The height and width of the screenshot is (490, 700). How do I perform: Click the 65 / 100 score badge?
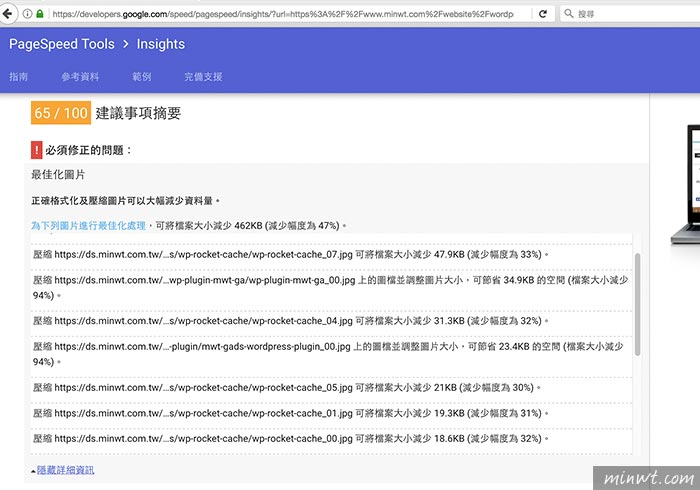[61, 113]
